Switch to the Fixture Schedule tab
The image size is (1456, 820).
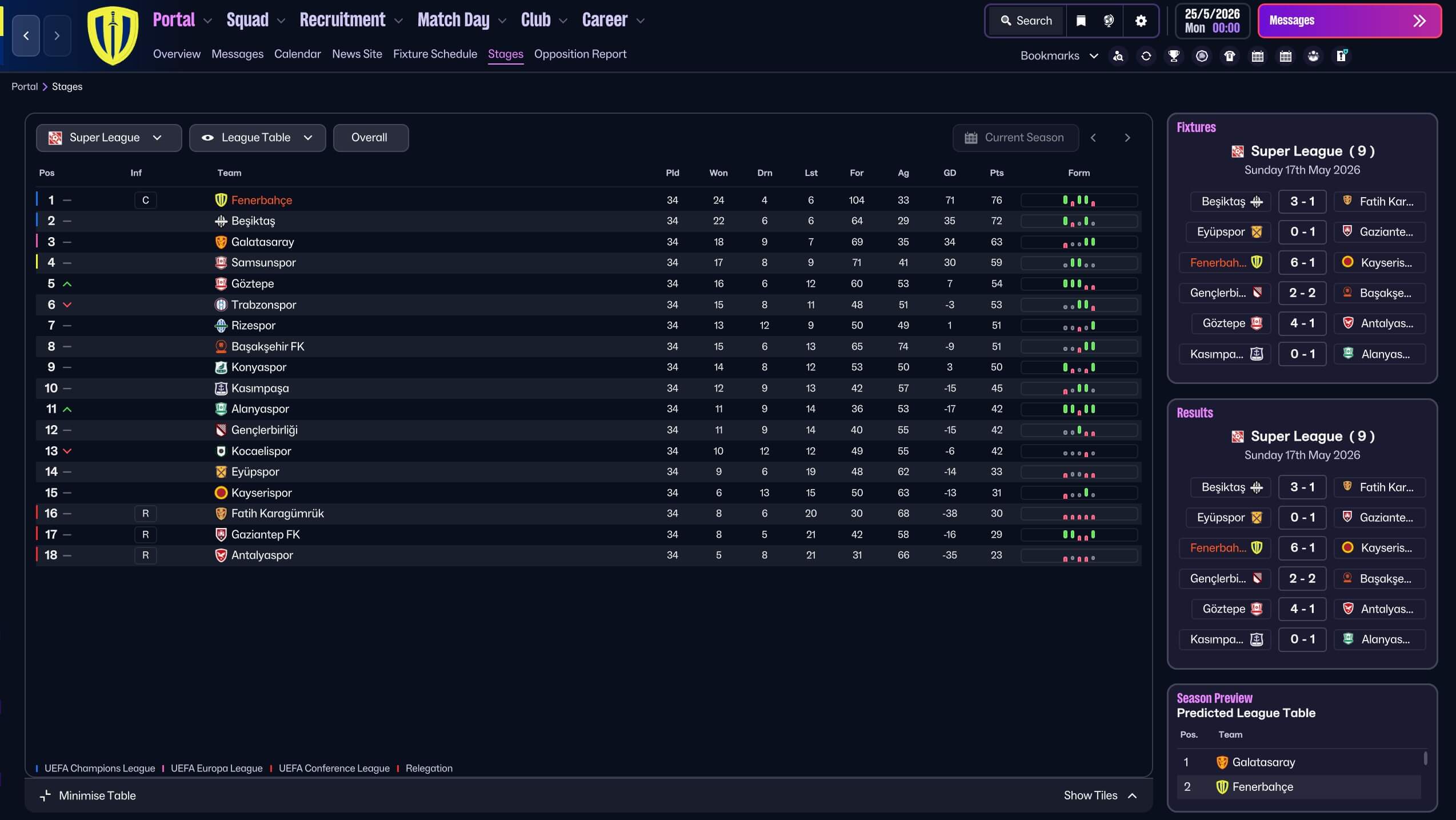click(435, 54)
